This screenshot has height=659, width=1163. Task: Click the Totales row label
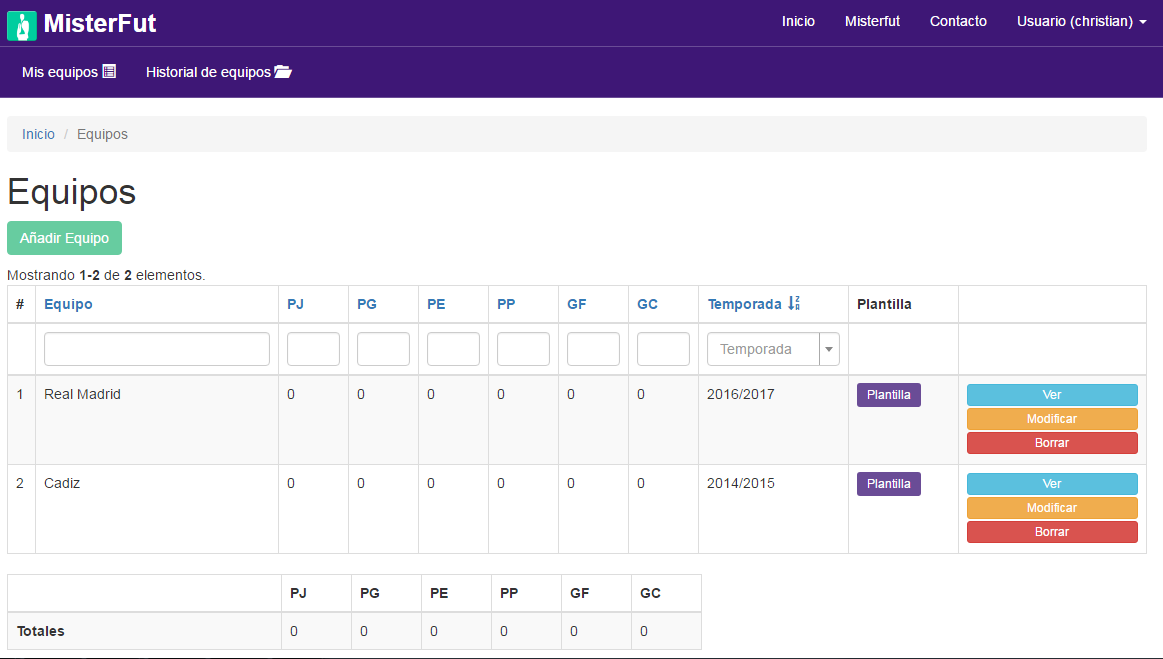[41, 631]
